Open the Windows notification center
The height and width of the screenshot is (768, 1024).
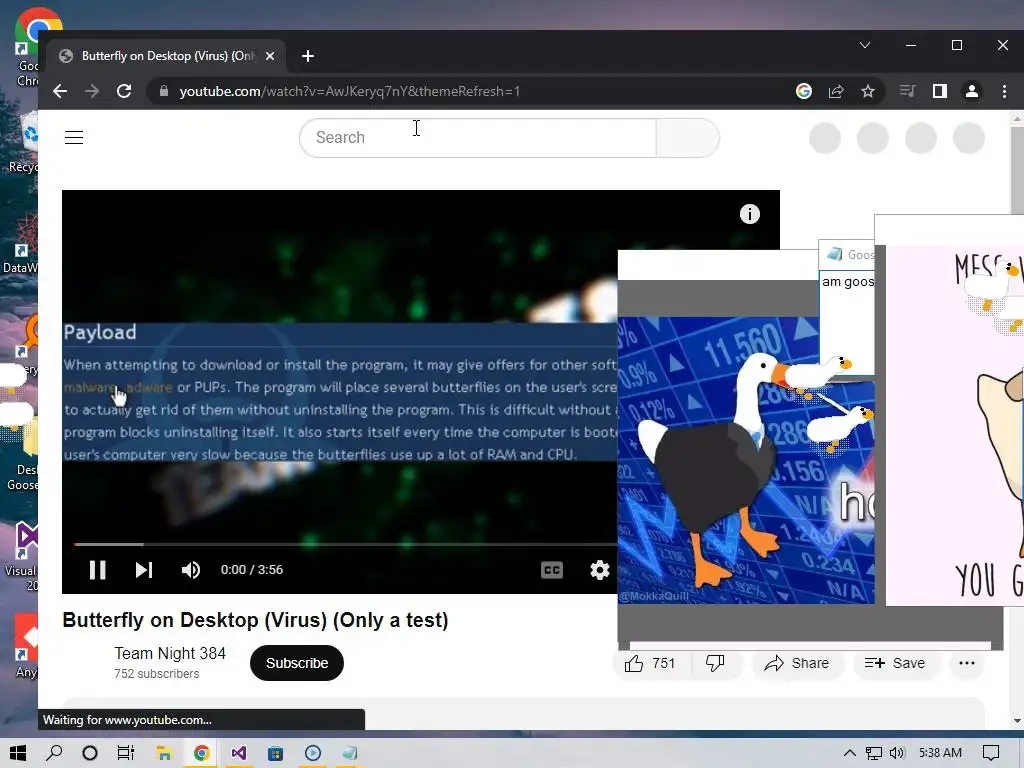[x=991, y=753]
